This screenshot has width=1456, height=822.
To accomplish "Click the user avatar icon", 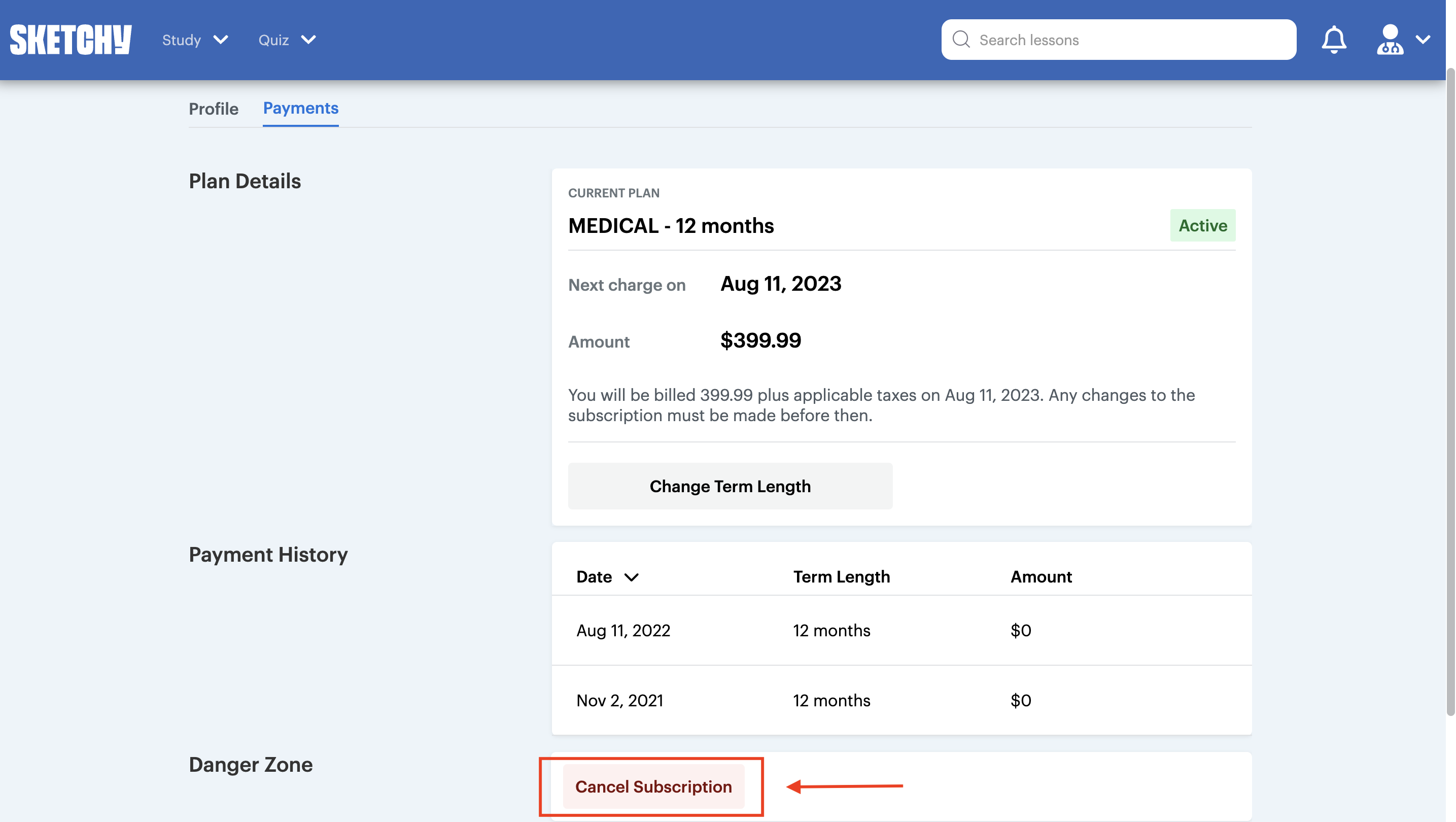I will (1390, 40).
